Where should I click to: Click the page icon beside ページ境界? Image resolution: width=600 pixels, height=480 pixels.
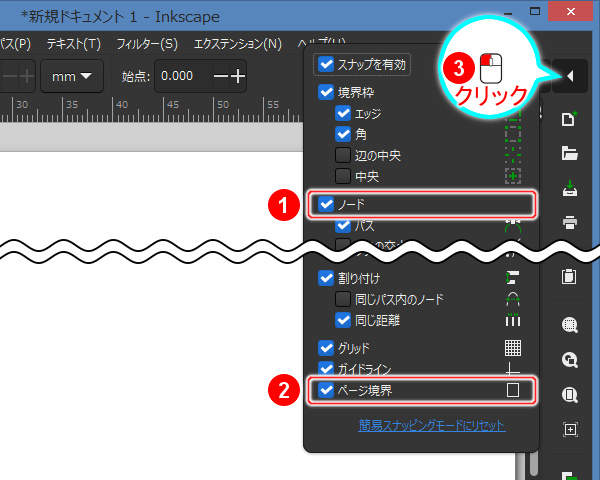(513, 390)
